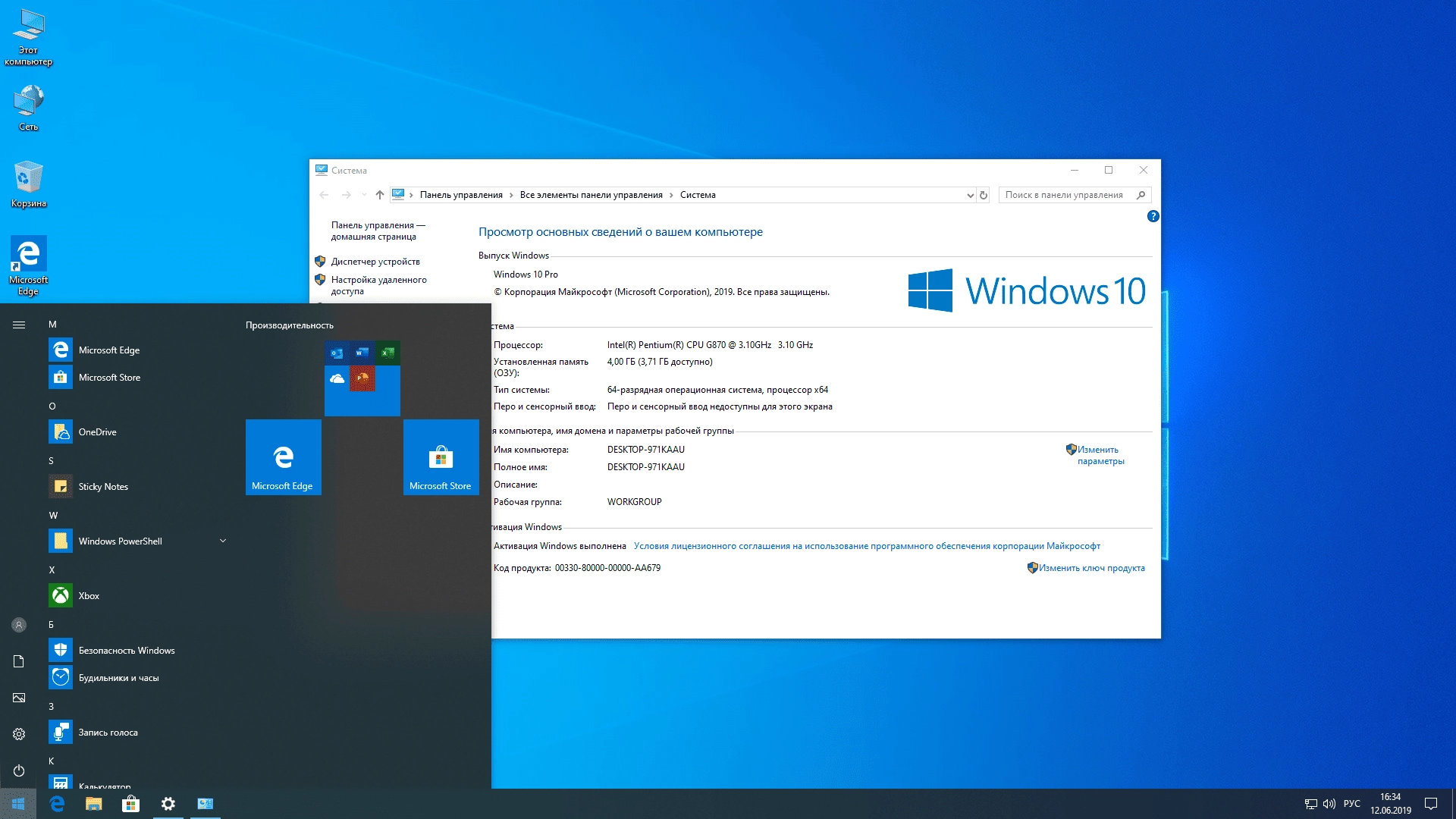This screenshot has width=1456, height=819.
Task: Click Панель управления breadcrumb
Action: 461,195
